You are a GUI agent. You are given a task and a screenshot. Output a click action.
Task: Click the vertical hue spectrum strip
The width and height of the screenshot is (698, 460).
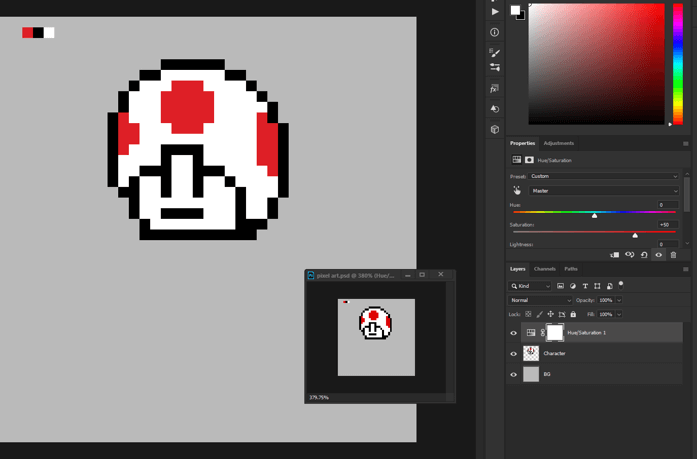[678, 64]
